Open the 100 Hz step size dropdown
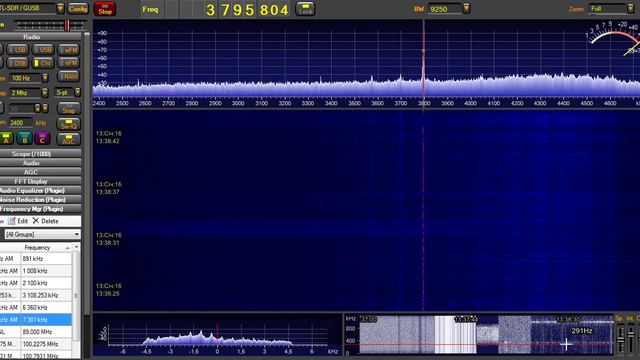640x360 pixels. click(45, 78)
